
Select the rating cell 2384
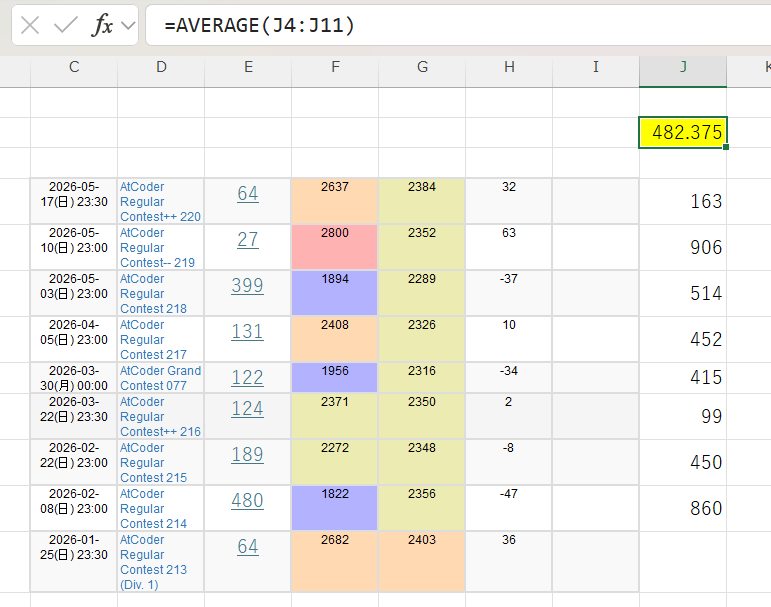click(422, 201)
